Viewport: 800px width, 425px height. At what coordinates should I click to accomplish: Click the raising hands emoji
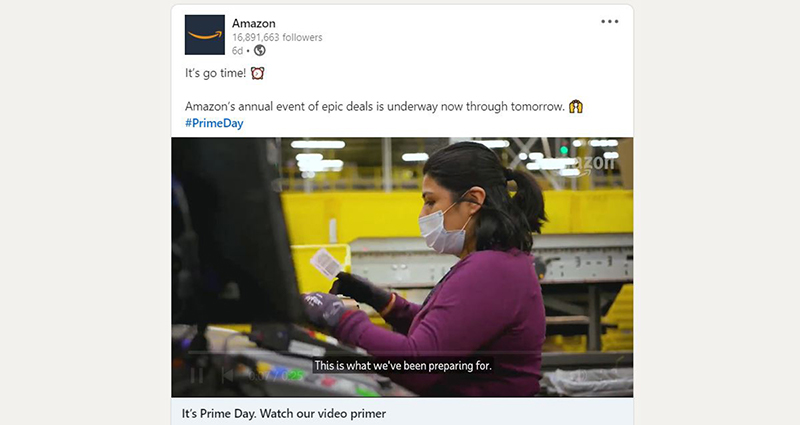[576, 107]
